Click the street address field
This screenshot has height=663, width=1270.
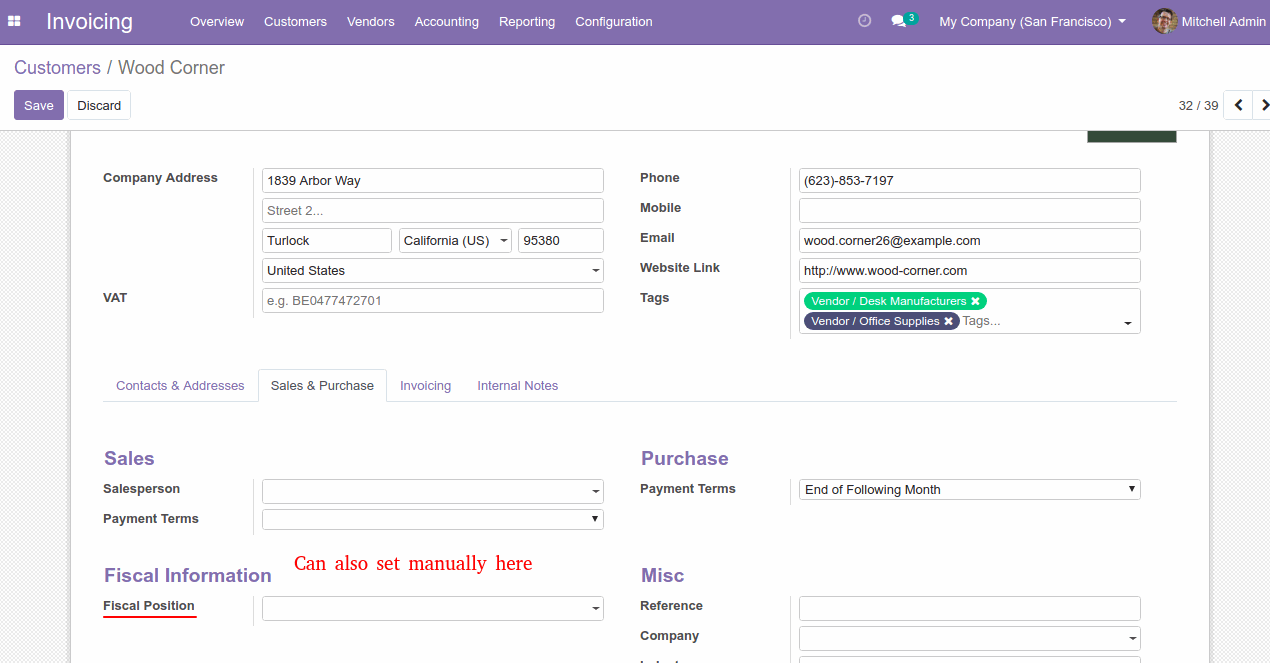[433, 181]
